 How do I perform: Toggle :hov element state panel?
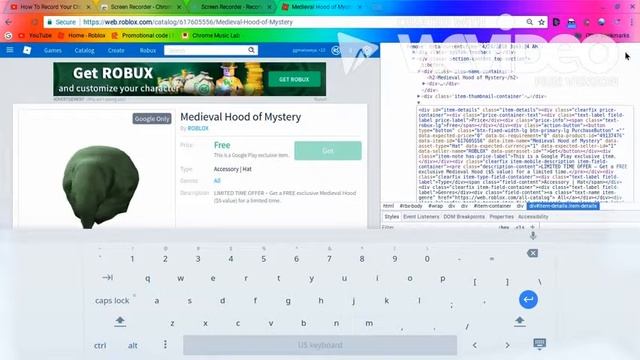click(x=504, y=227)
